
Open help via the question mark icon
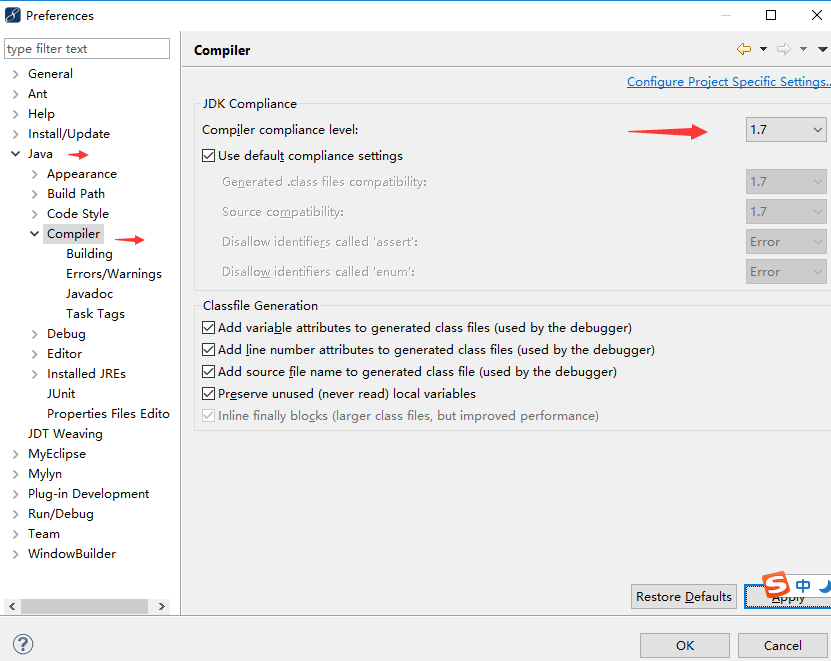22,644
